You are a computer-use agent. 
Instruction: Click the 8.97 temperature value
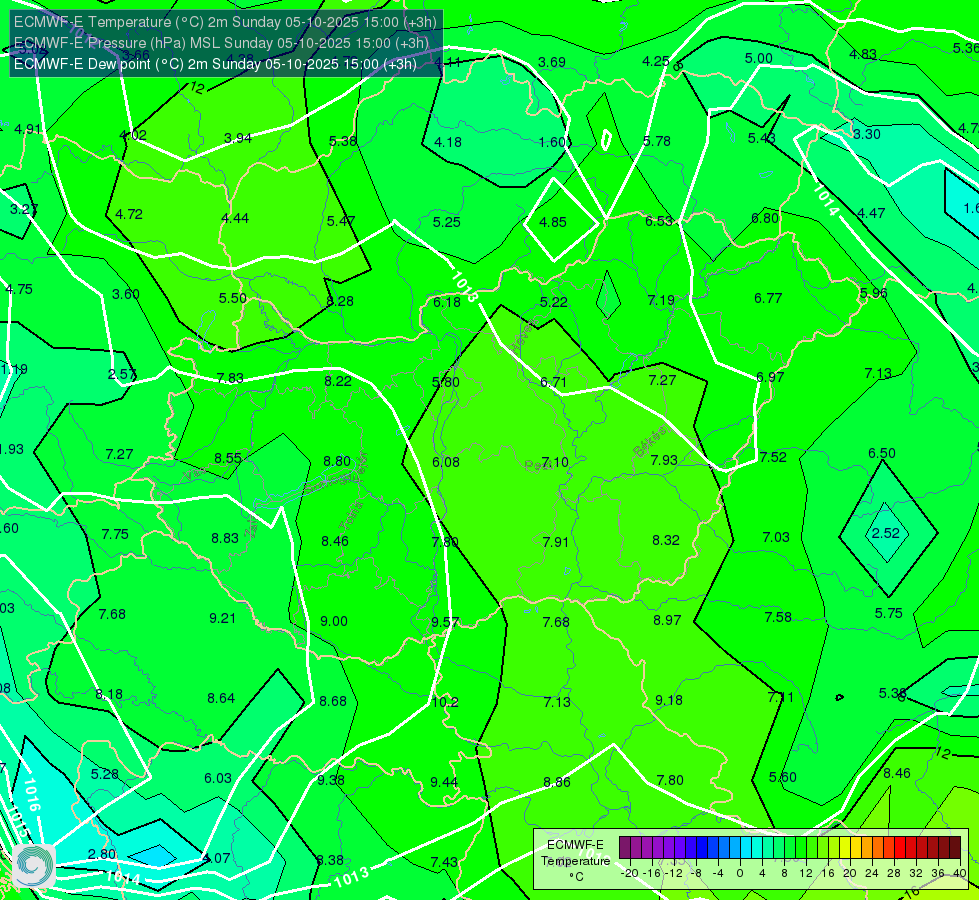(x=667, y=620)
